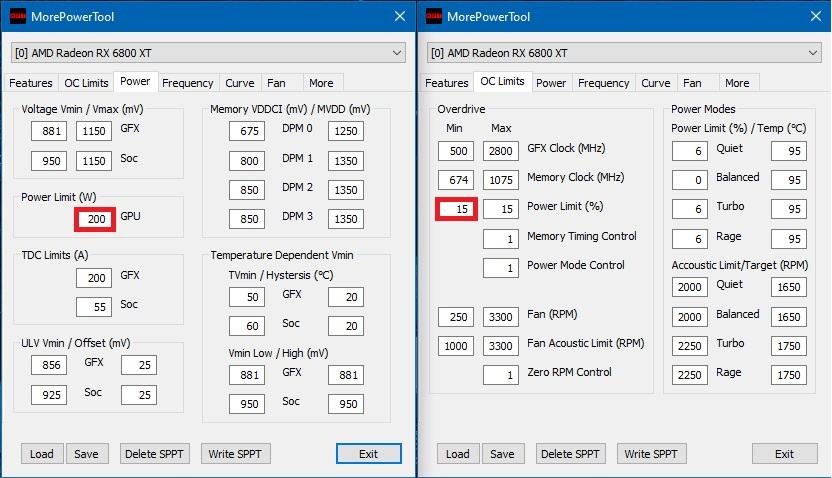Click the Fan Acoustic Limit Min field 1000
The image size is (832, 478).
pos(456,346)
